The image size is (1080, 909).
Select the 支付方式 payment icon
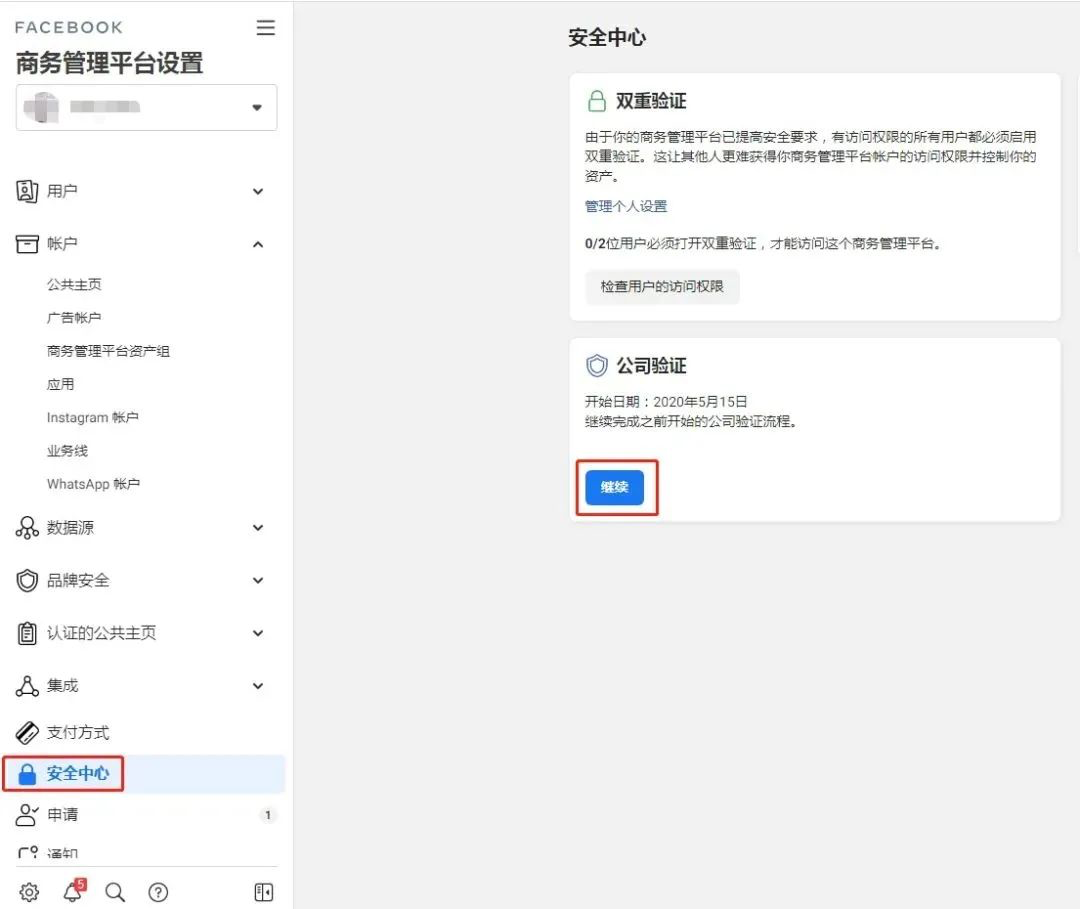coord(28,731)
